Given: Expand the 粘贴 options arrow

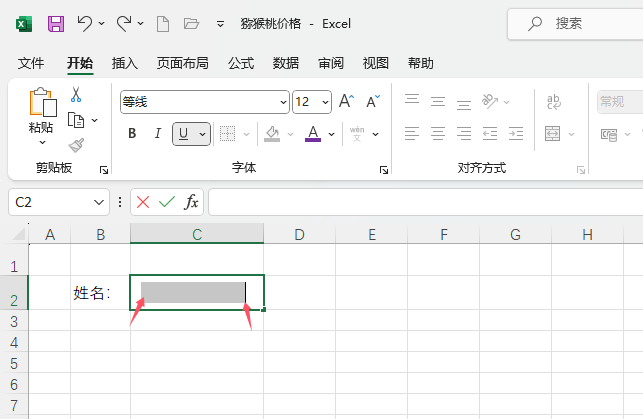Looking at the screenshot, I should 42,142.
